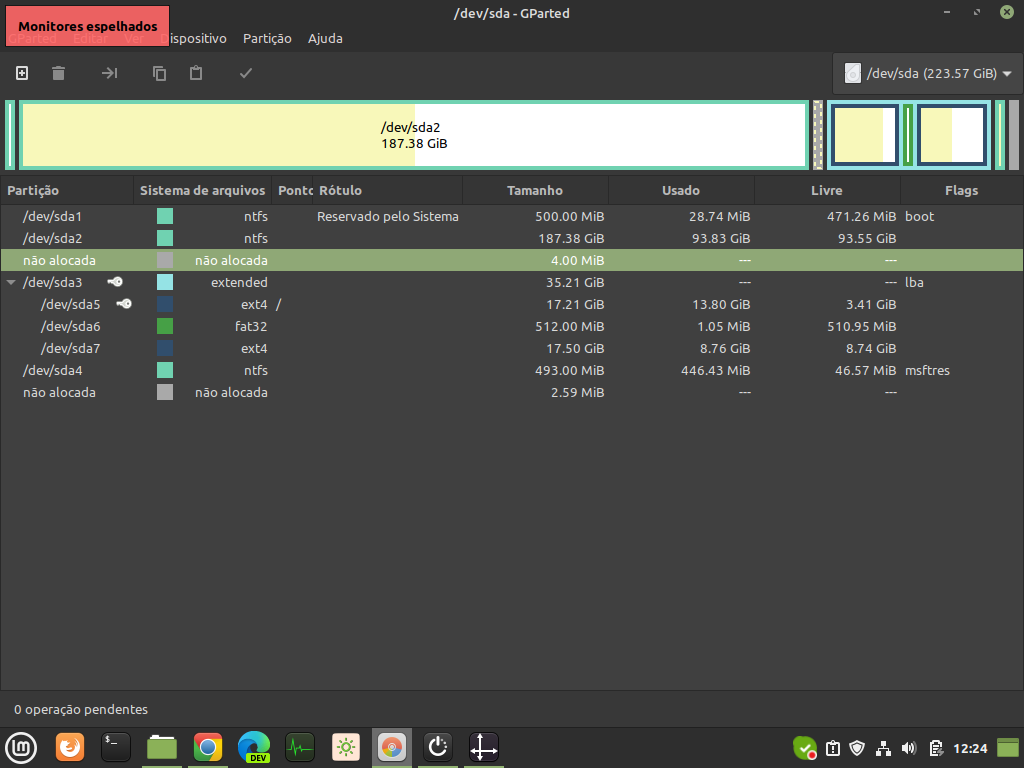Viewport: 1024px width, 768px height.
Task: Click the clipboard tray icon beside clock
Action: [x=935, y=748]
